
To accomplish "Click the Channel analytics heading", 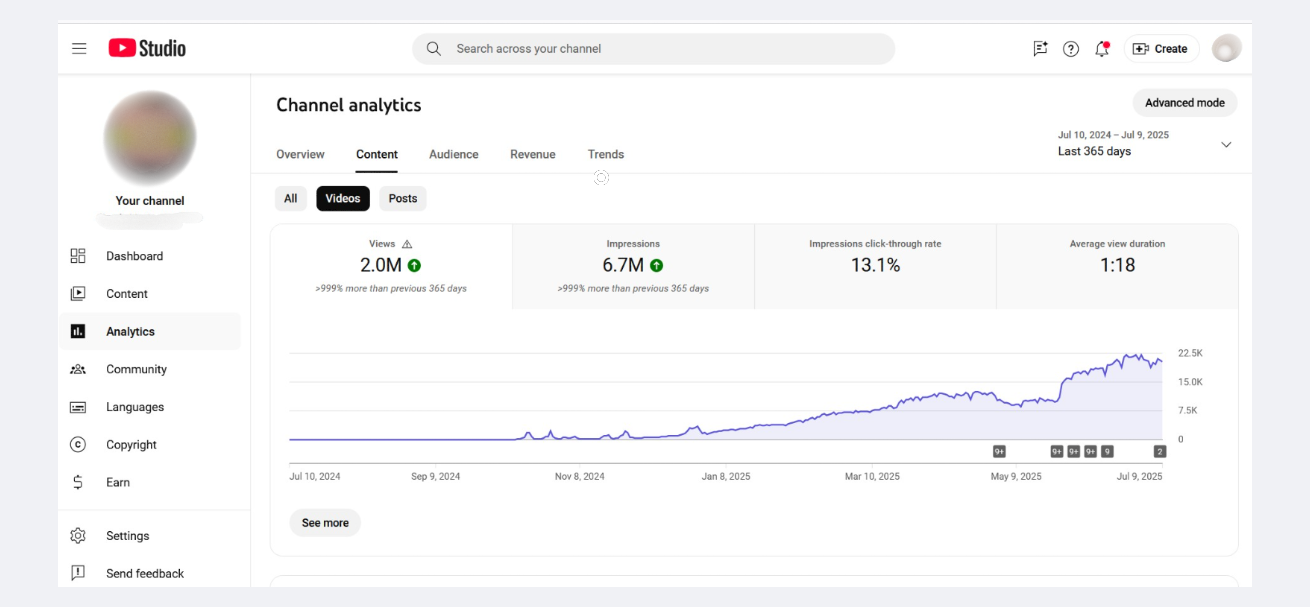I will [x=349, y=105].
